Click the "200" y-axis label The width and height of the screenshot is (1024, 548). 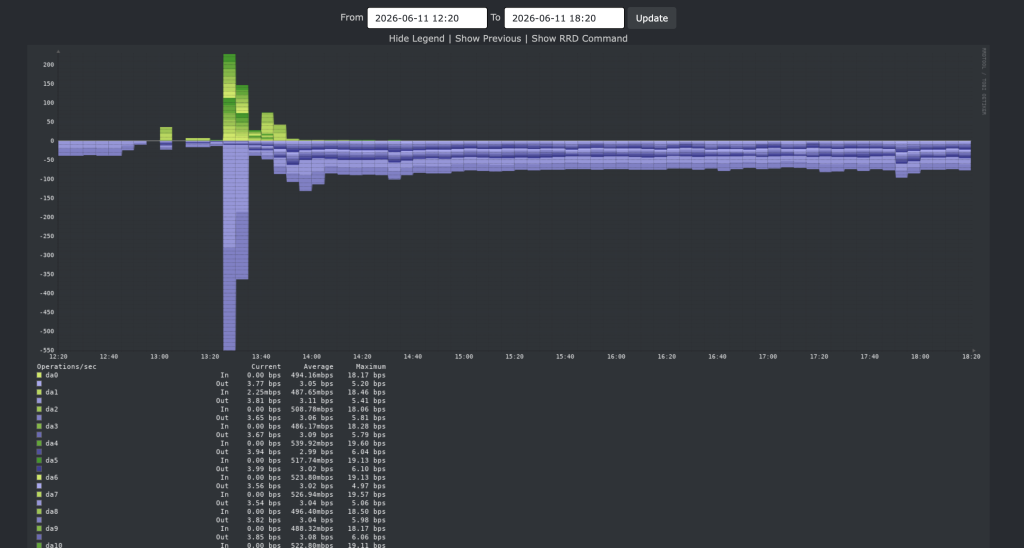49,65
